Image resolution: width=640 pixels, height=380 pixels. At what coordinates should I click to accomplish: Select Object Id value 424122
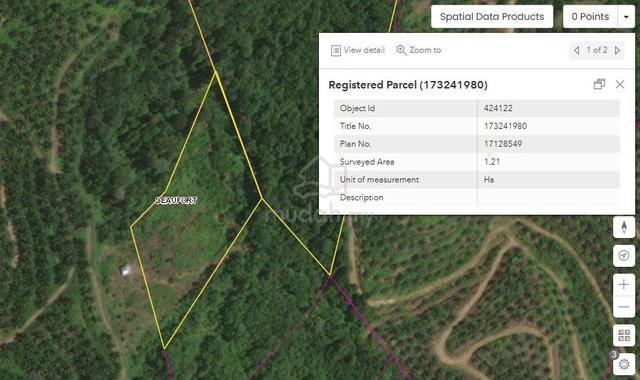click(498, 108)
